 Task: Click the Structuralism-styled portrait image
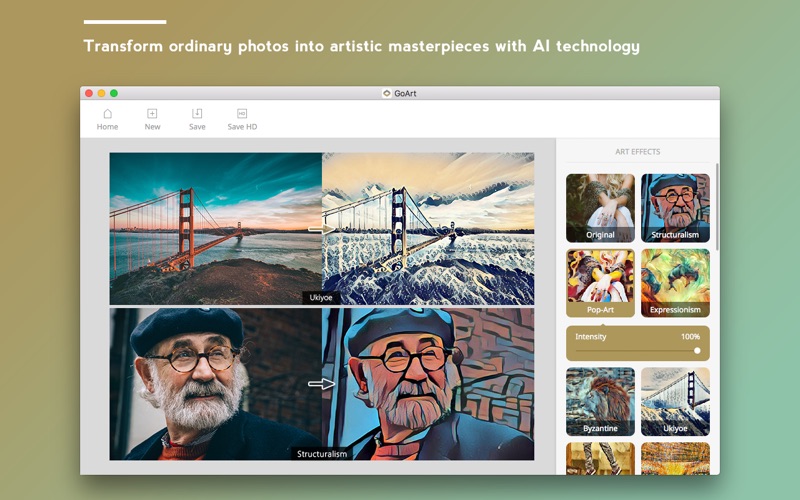(x=428, y=383)
